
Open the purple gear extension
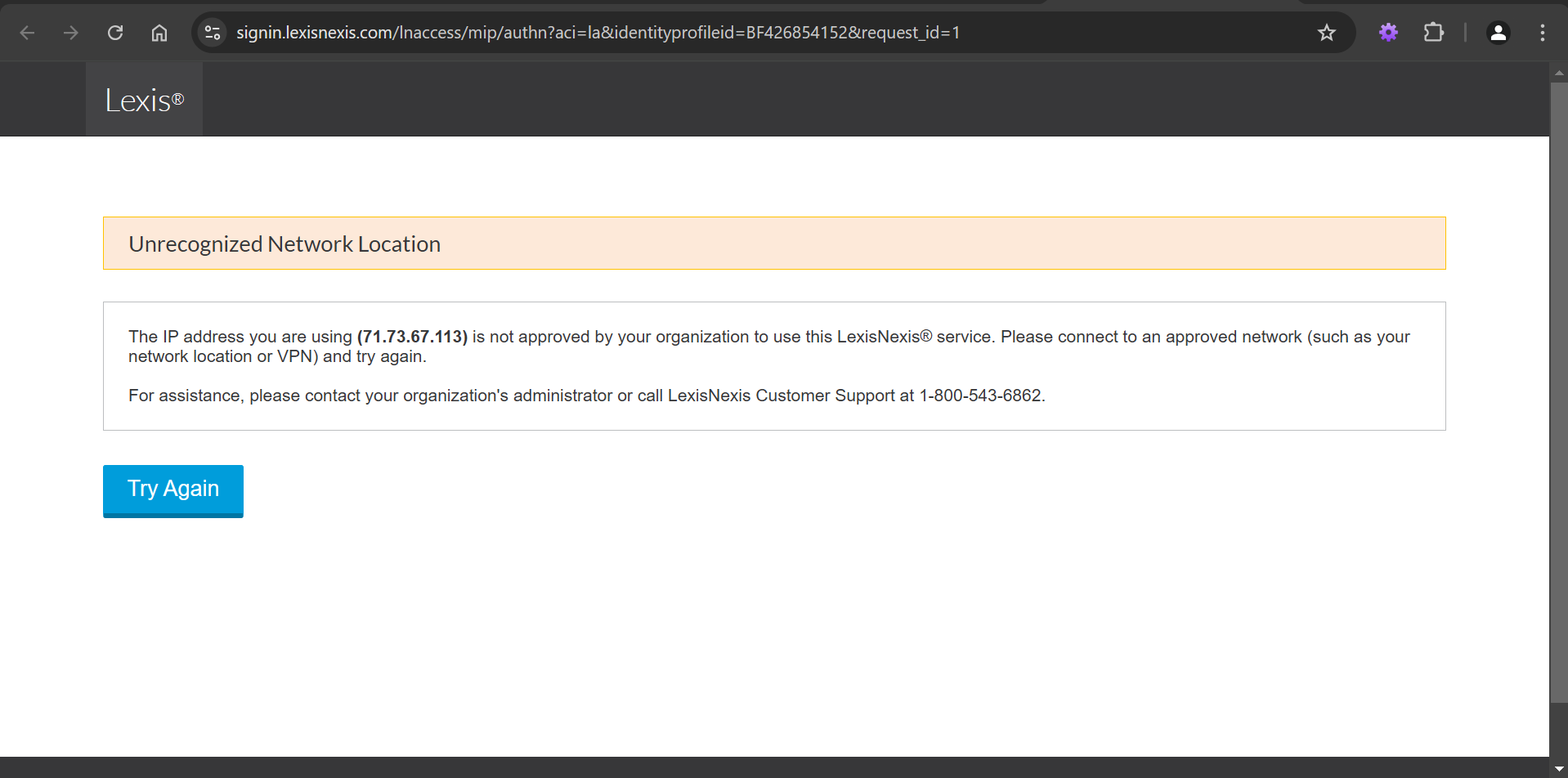pos(1388,33)
